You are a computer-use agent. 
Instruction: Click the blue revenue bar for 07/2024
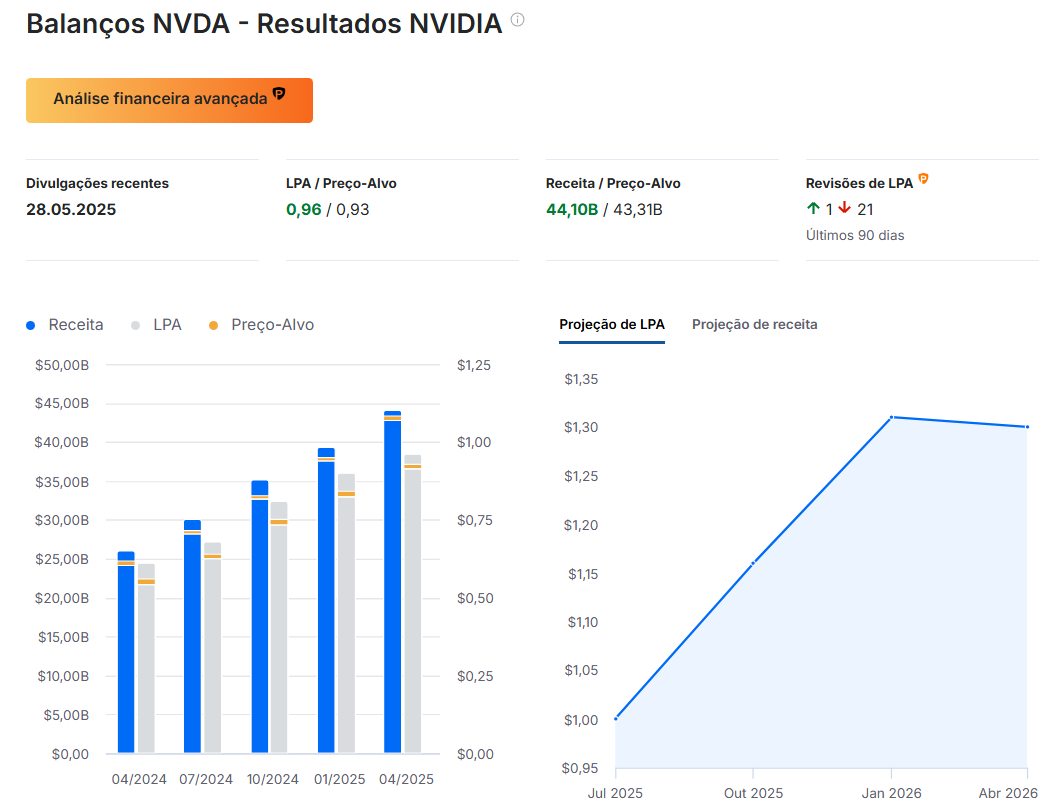click(193, 637)
